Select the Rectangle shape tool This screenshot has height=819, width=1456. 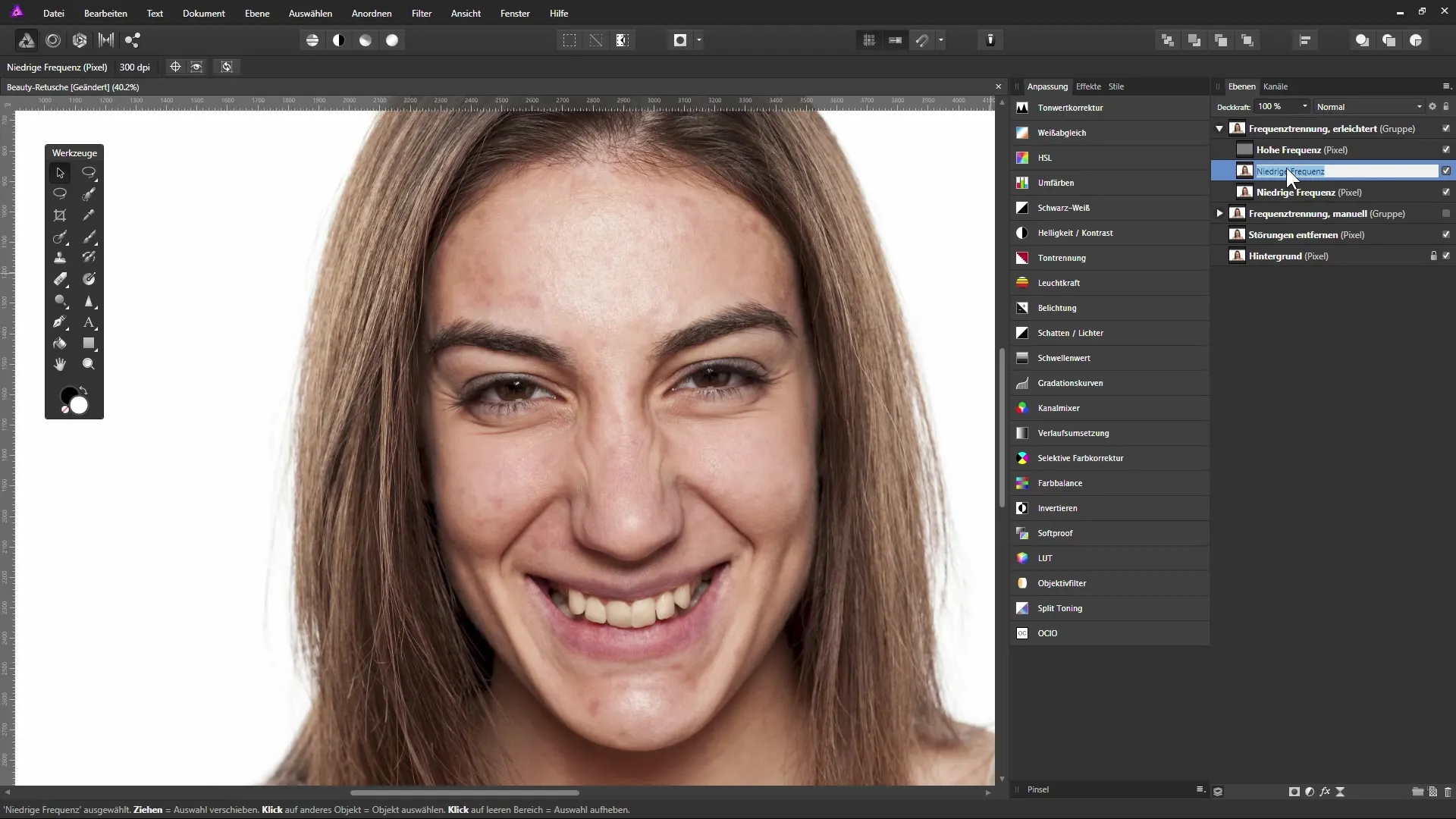coord(89,344)
